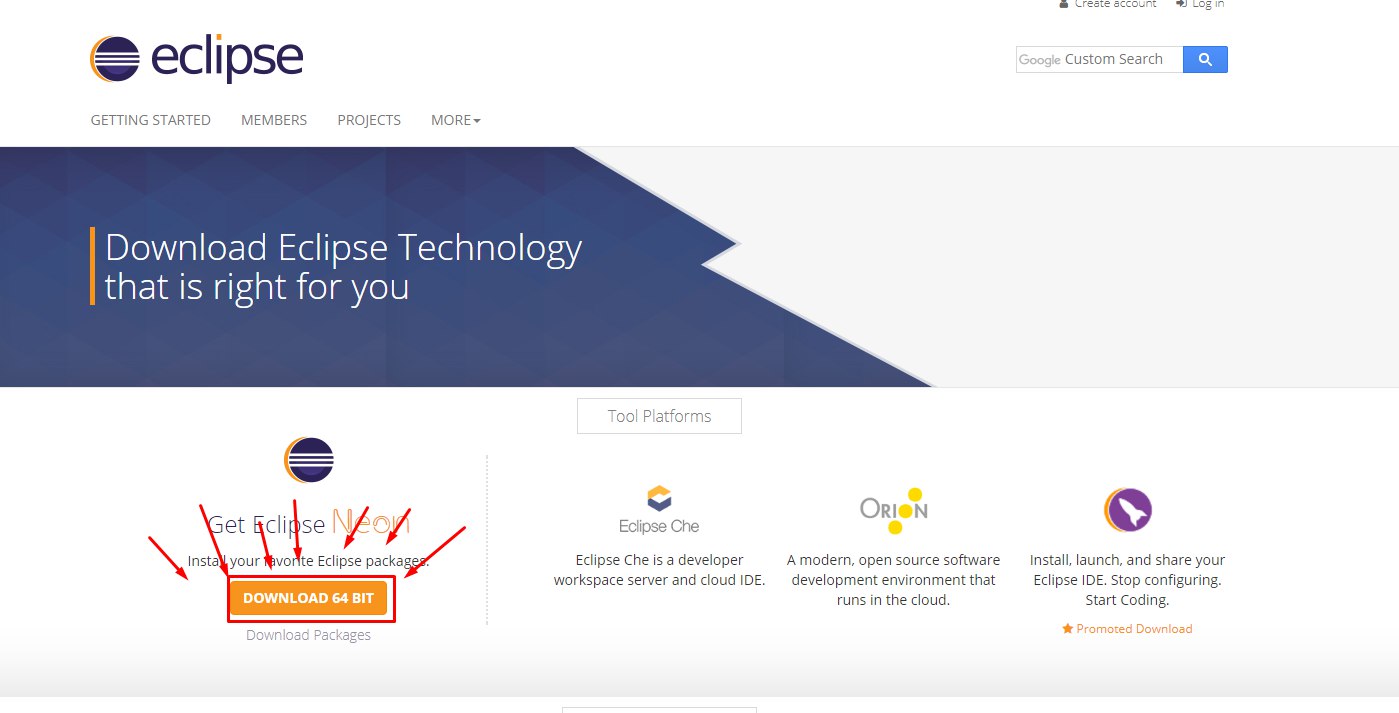This screenshot has height=713, width=1399.
Task: Click the Orion cloud environment description
Action: (x=893, y=580)
